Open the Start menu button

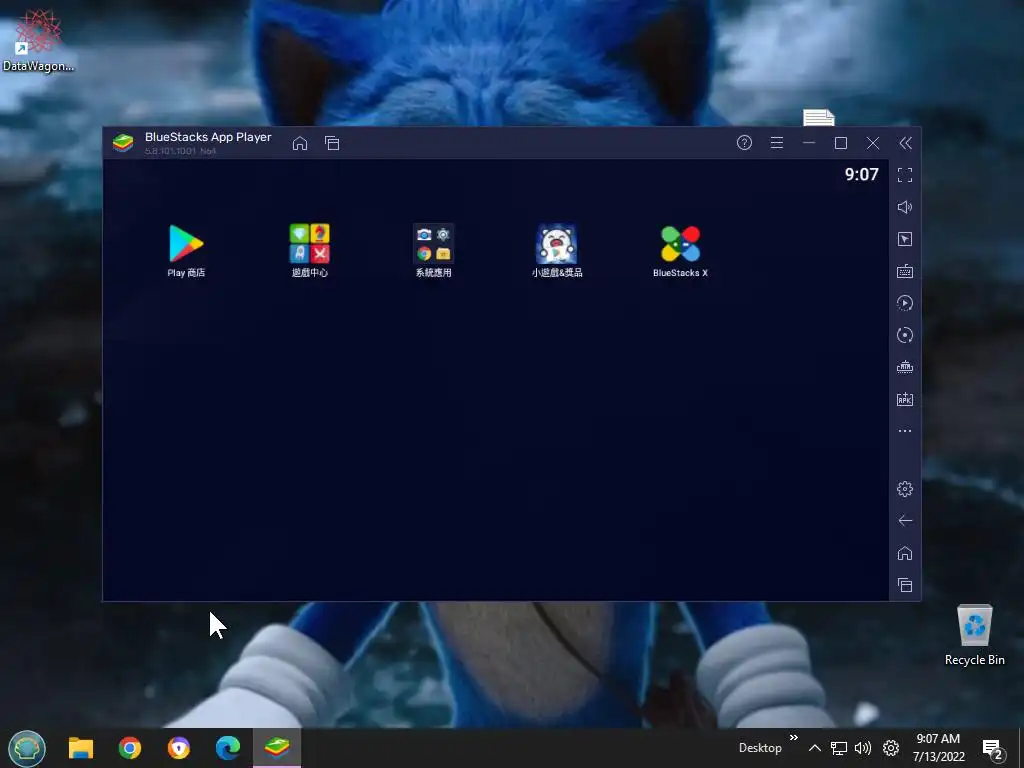pyautogui.click(x=27, y=748)
